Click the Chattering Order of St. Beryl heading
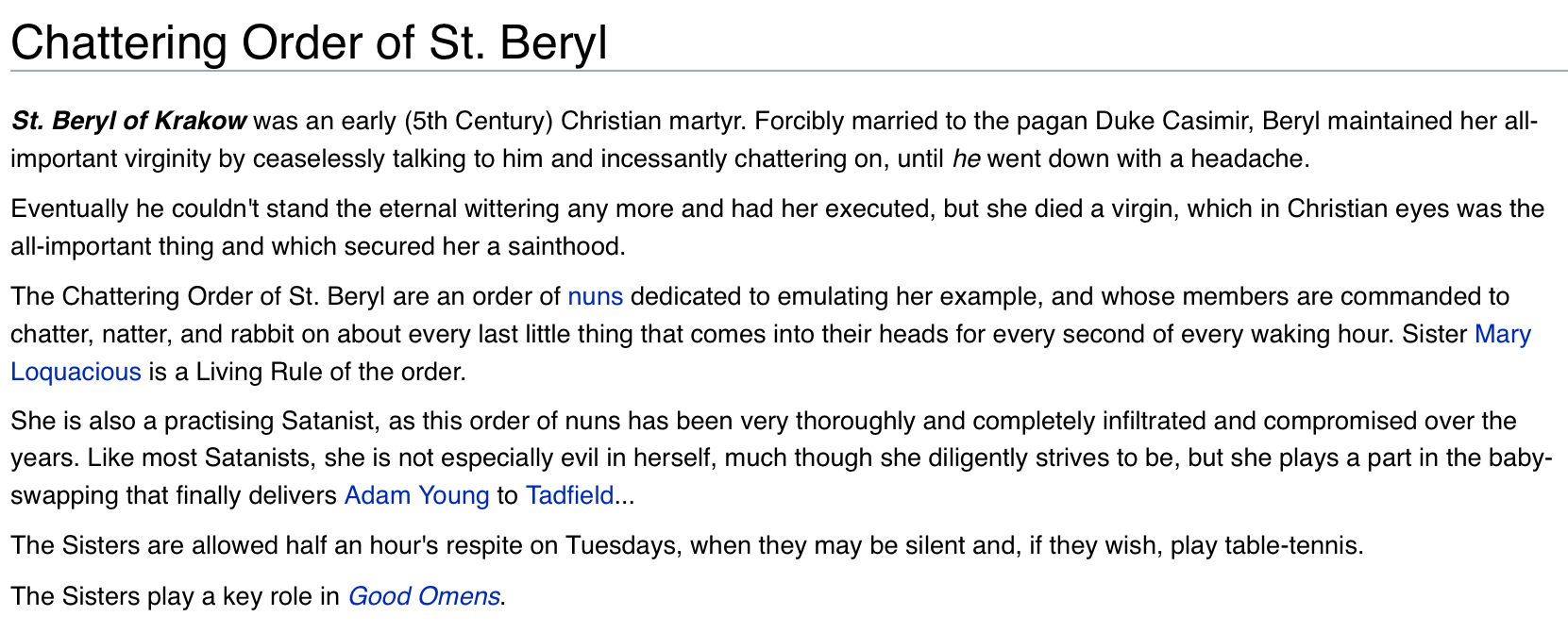This screenshot has width=1568, height=633. tap(309, 43)
